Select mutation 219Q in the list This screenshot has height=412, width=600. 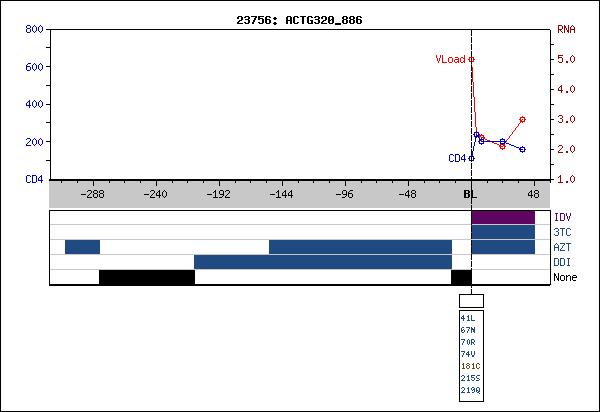point(469,390)
